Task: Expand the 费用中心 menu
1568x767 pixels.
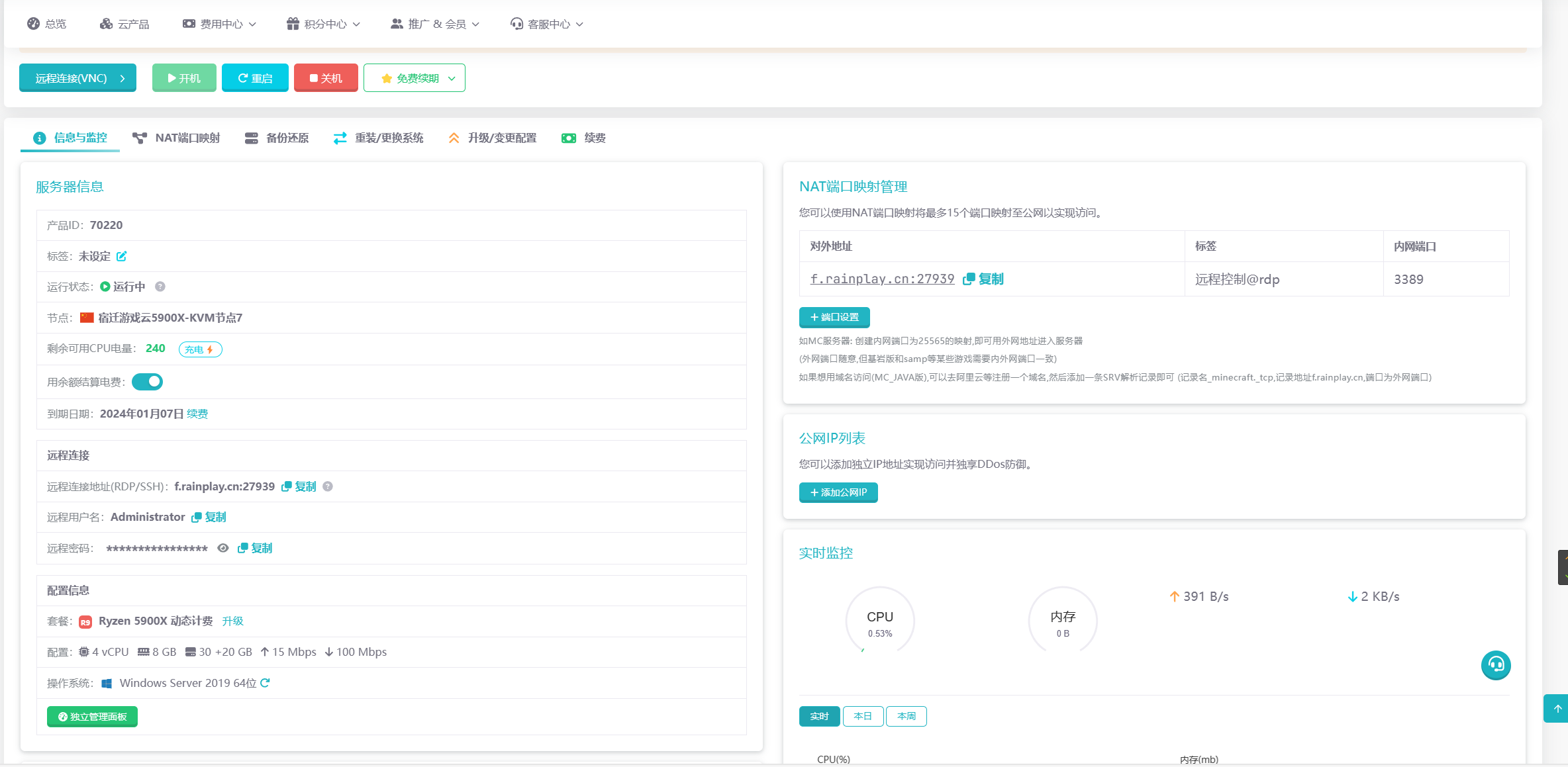Action: 219,24
